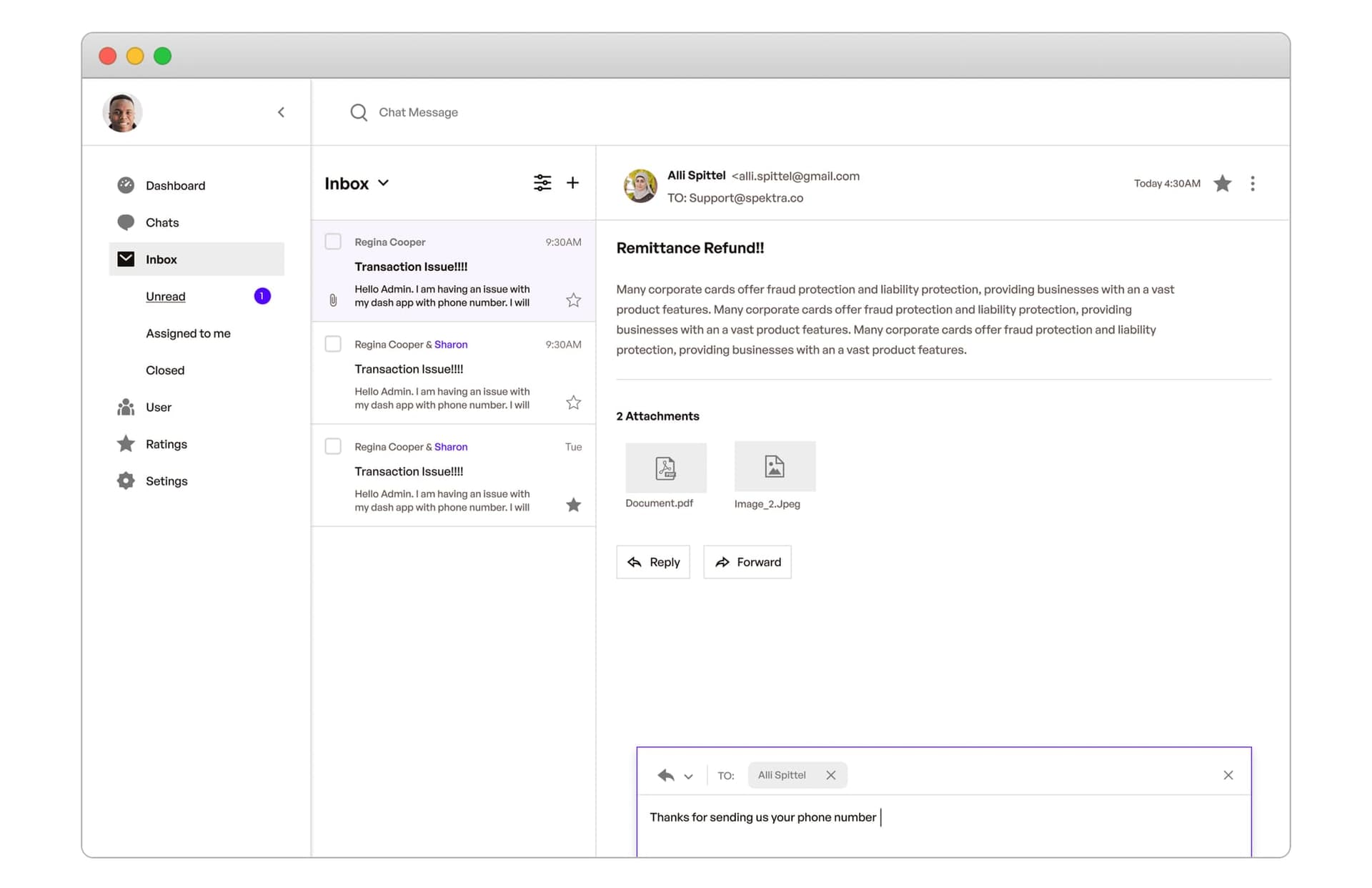Open Setings page
Viewport: 1372px width, 888px height.
tap(166, 481)
